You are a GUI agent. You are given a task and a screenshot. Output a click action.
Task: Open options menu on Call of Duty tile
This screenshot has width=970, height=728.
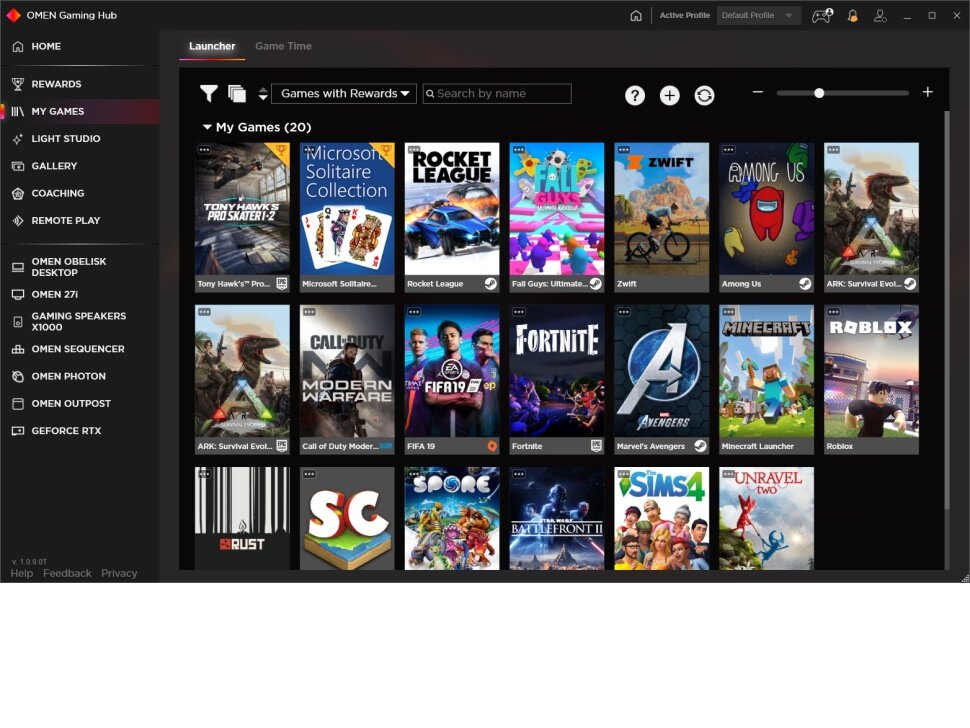pyautogui.click(x=309, y=312)
